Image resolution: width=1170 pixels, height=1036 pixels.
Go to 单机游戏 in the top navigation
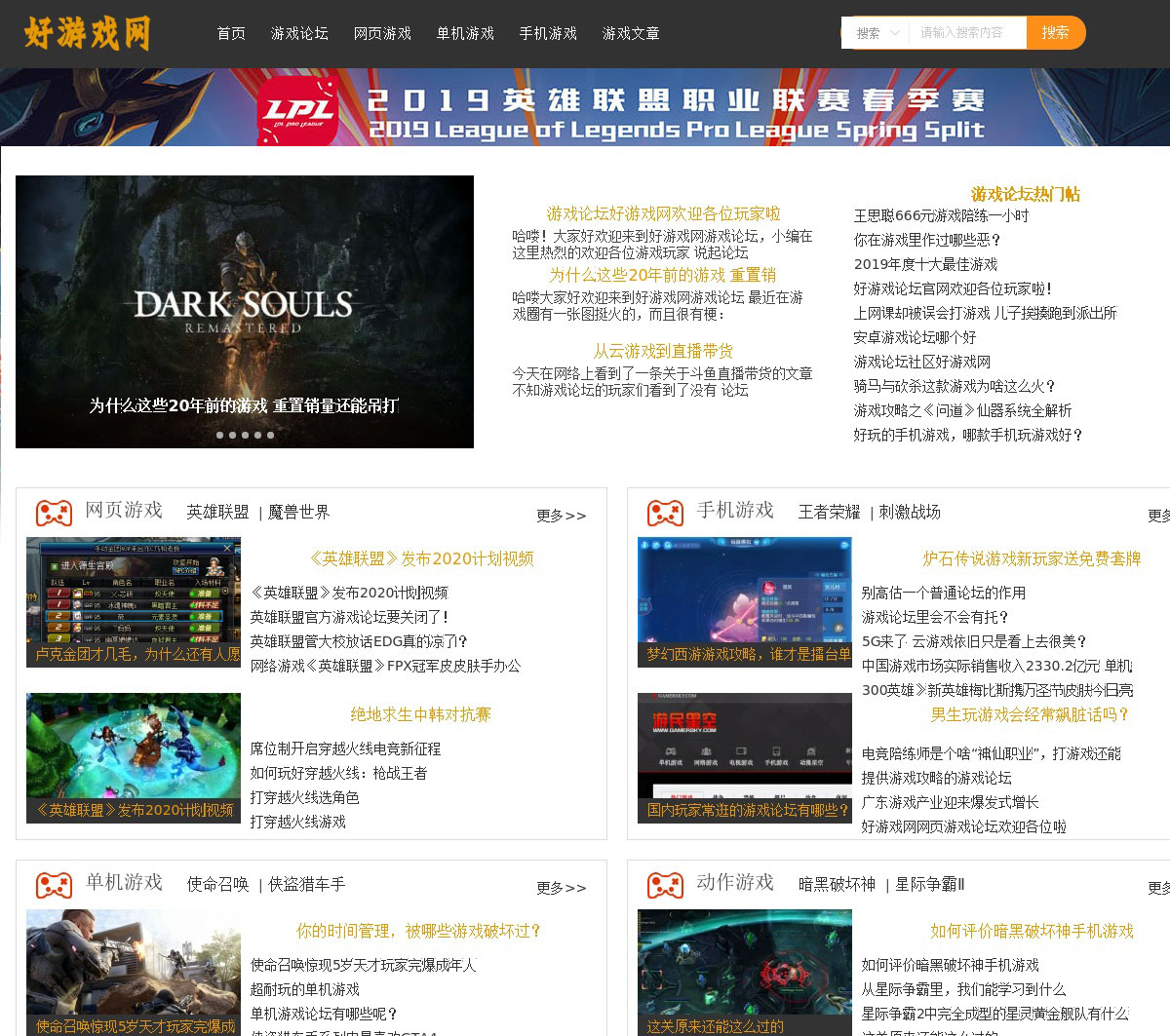click(x=465, y=33)
